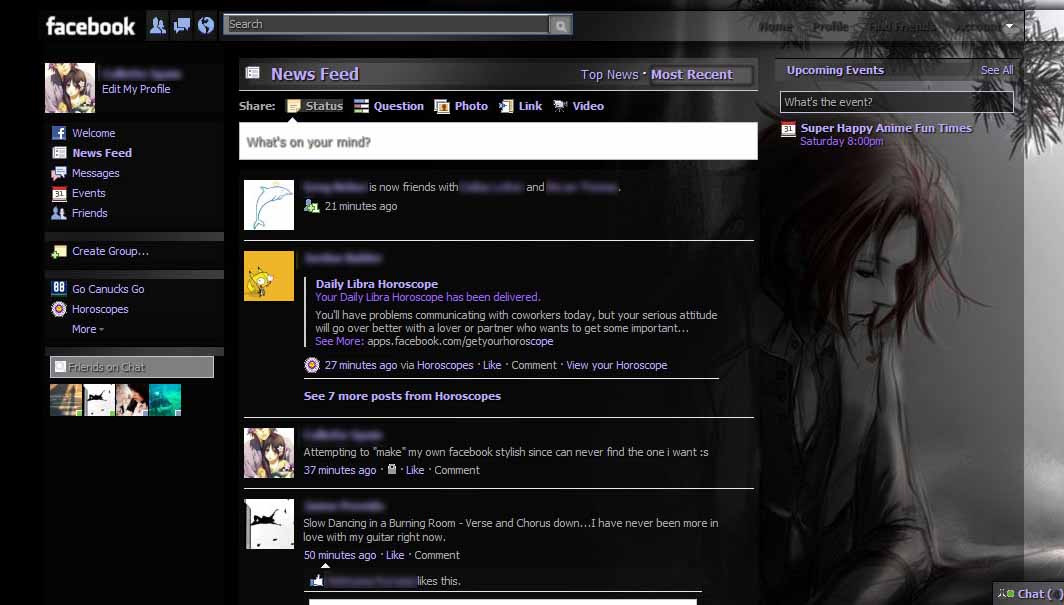Comment on the Slow Dancing guitar post
The width and height of the screenshot is (1064, 605).
coord(437,555)
